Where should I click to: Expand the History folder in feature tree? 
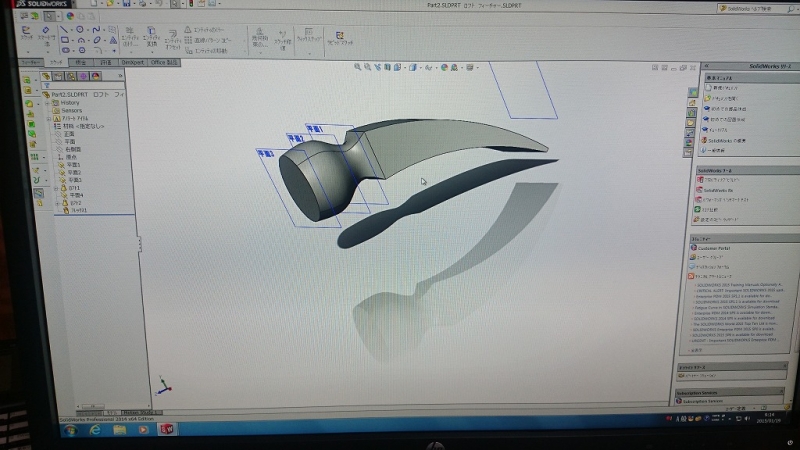[47, 102]
